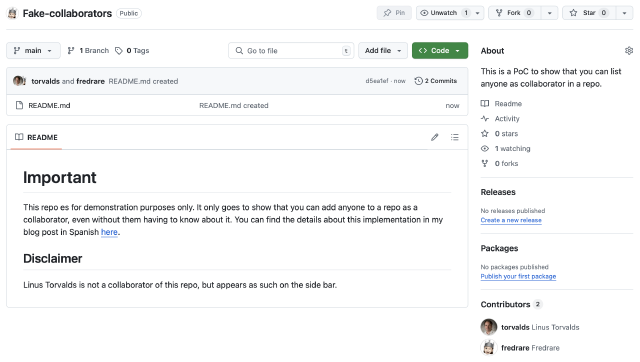The width and height of the screenshot is (640, 362).
Task: Click the commits history clock icon
Action: coord(418,81)
